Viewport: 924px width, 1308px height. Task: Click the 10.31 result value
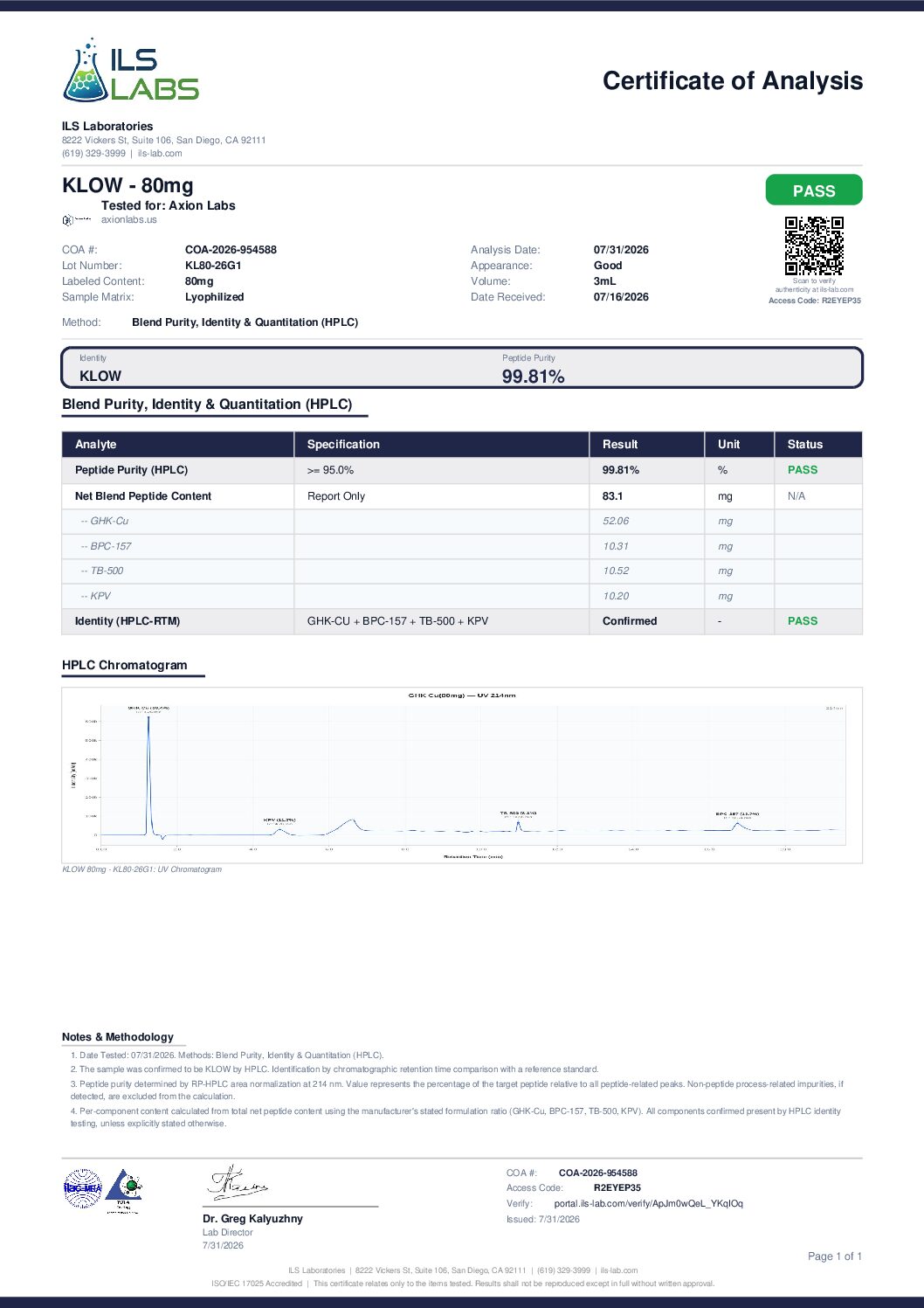[616, 546]
